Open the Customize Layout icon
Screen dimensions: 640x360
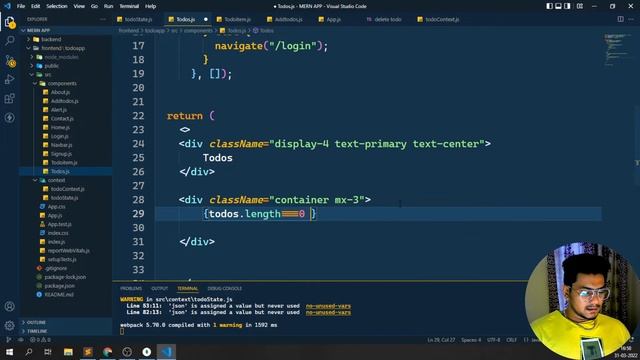pyautogui.click(x=580, y=6)
